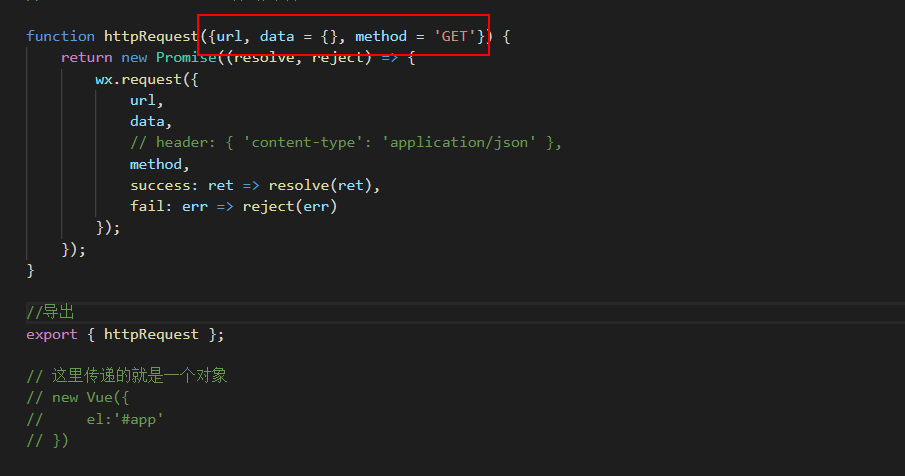Image resolution: width=905 pixels, height=476 pixels.
Task: Click httpRequest in the export statement
Action: 151,335
